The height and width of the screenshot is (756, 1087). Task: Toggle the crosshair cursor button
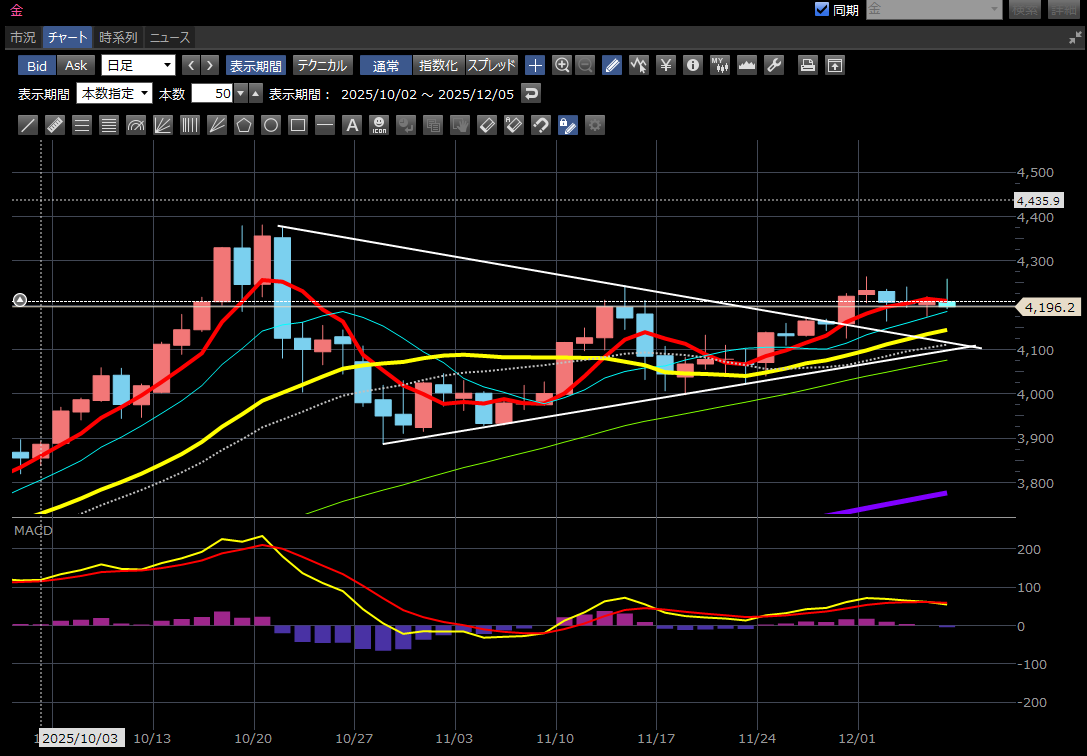pos(535,66)
